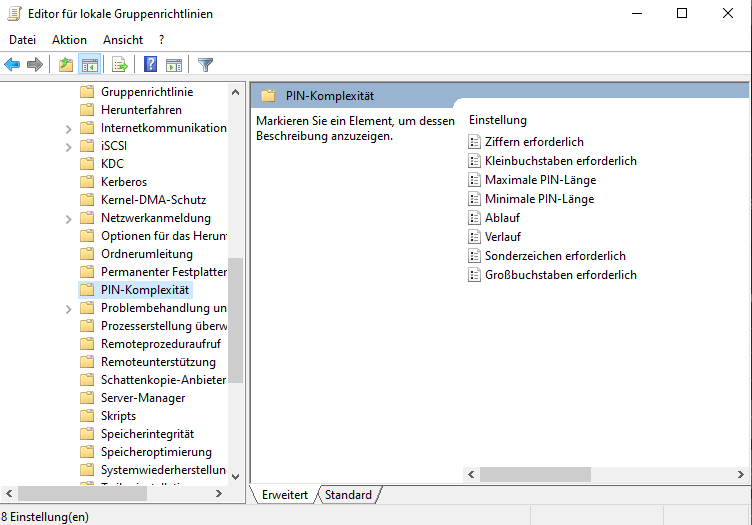Click the folder icon next to Speicherintegrität

click(87, 434)
